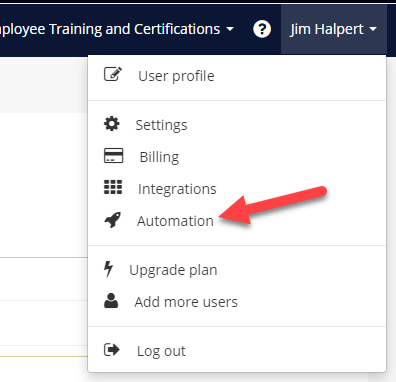Click the Automation rocket icon
This screenshot has height=382, width=396.
point(113,220)
